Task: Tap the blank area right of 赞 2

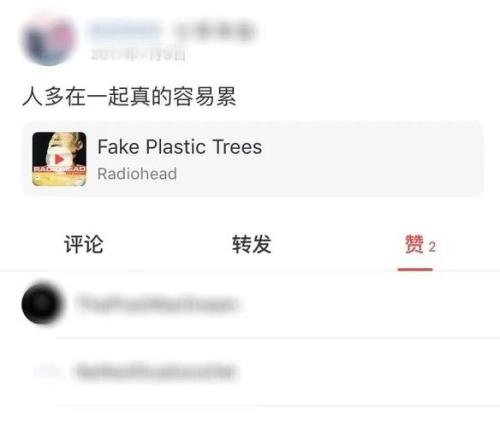Action: tap(468, 245)
